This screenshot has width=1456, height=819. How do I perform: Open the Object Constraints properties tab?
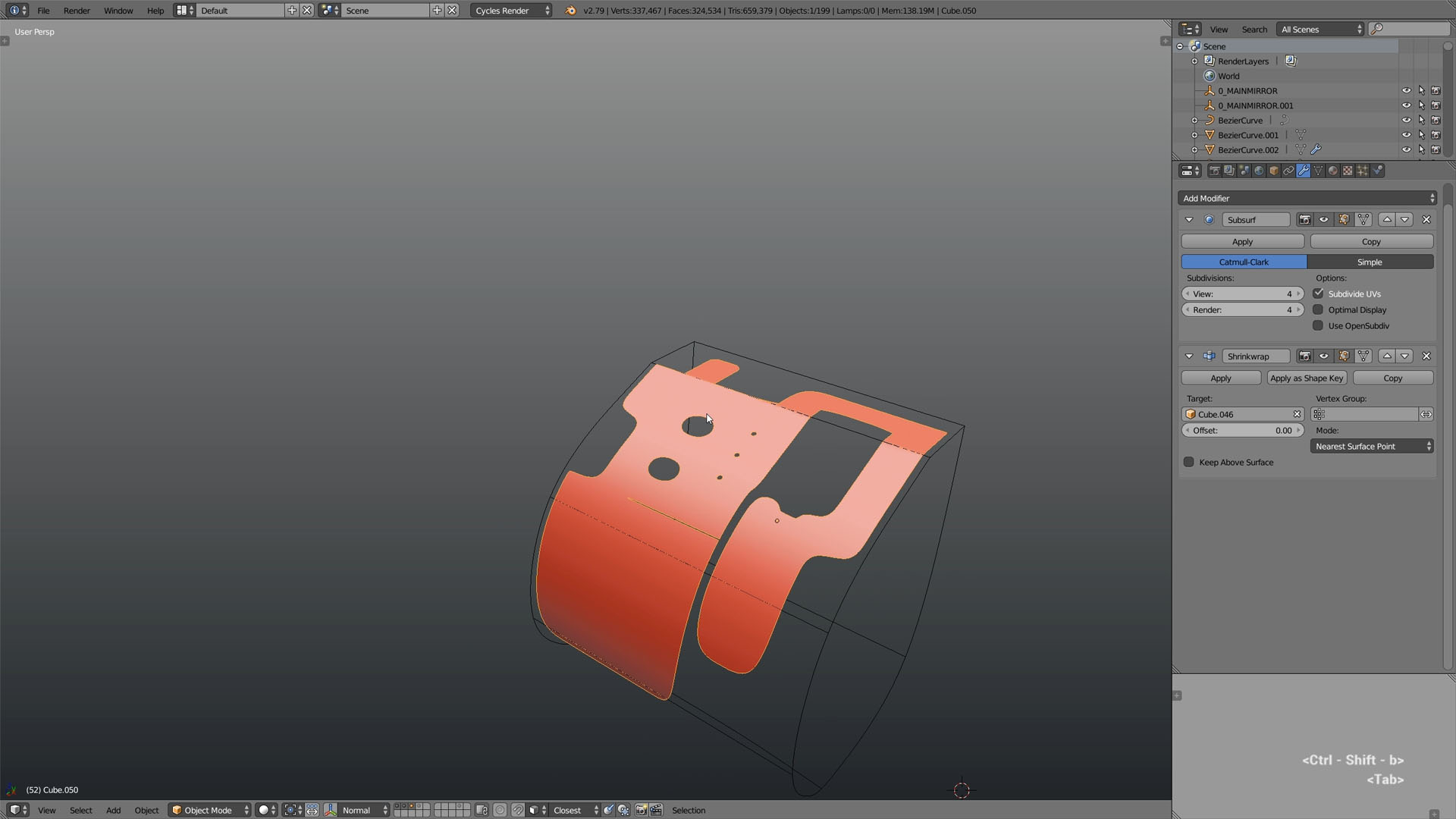[x=1288, y=171]
